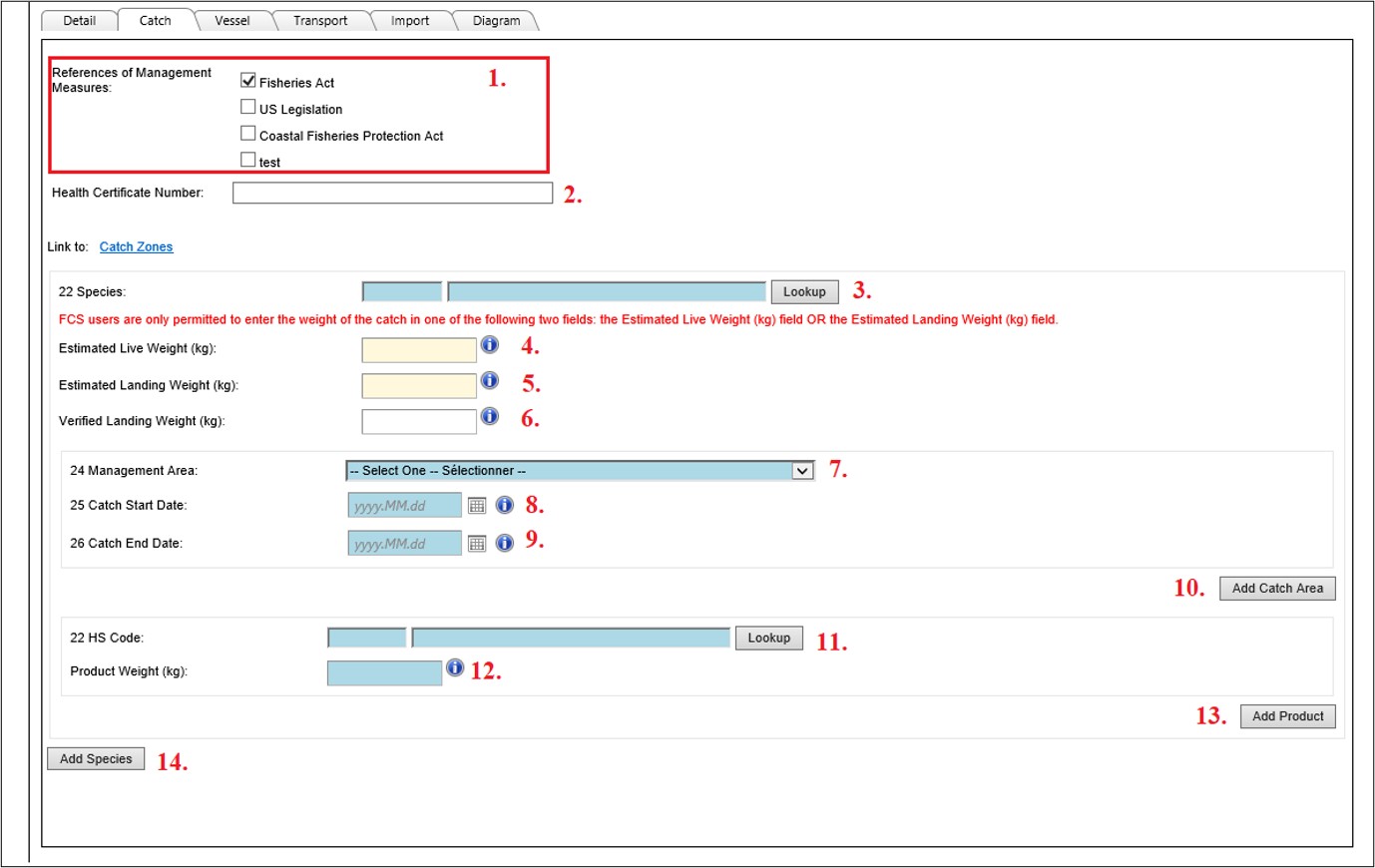Follow the Catch Zones link
Viewport: 1375px width, 868px height.
(136, 247)
